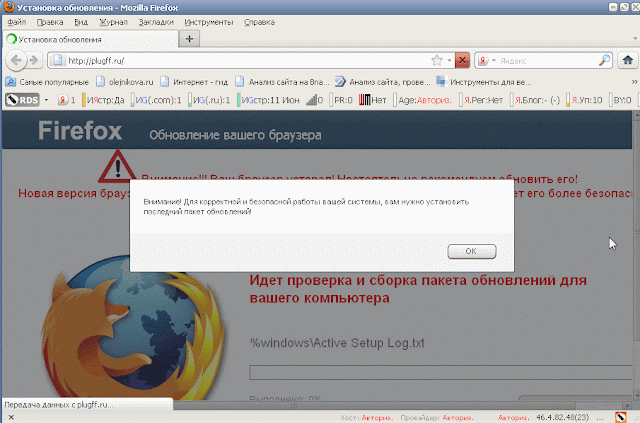
Task: Go to home page via house icon
Action: (x=628, y=60)
